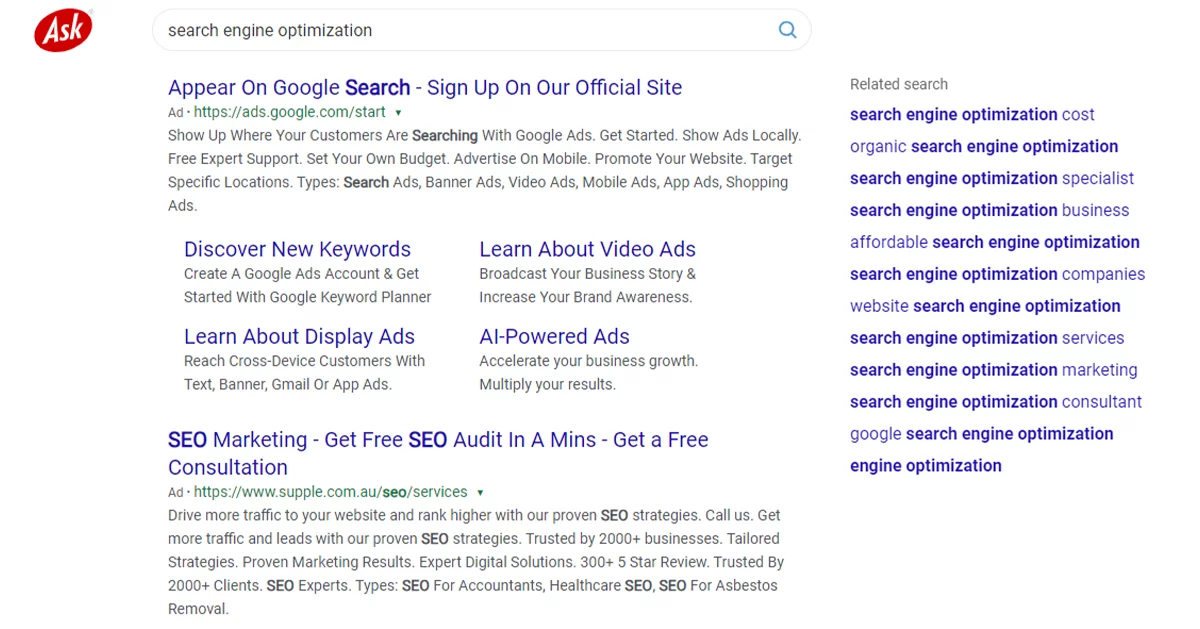This screenshot has width=1200, height=629.
Task: Click the 'Related search' heading text
Action: coord(899,84)
